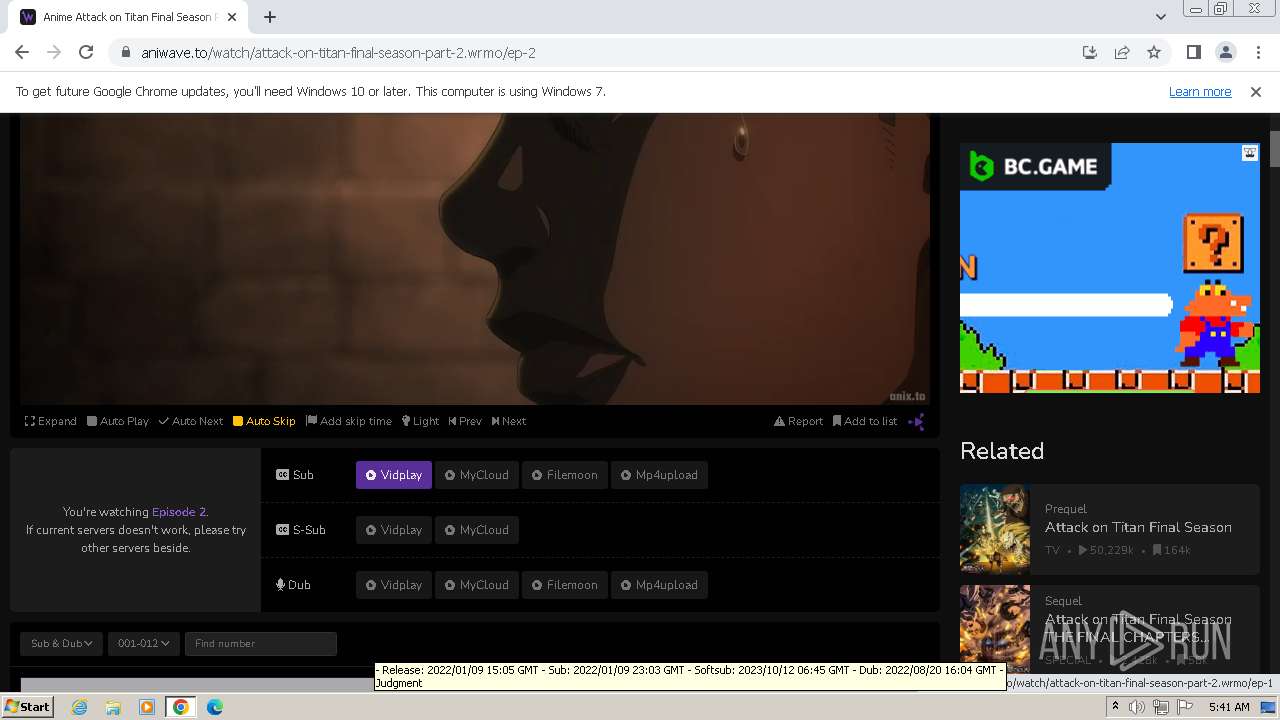Image resolution: width=1280 pixels, height=720 pixels.
Task: Go back to the previous page
Action: click(x=22, y=52)
